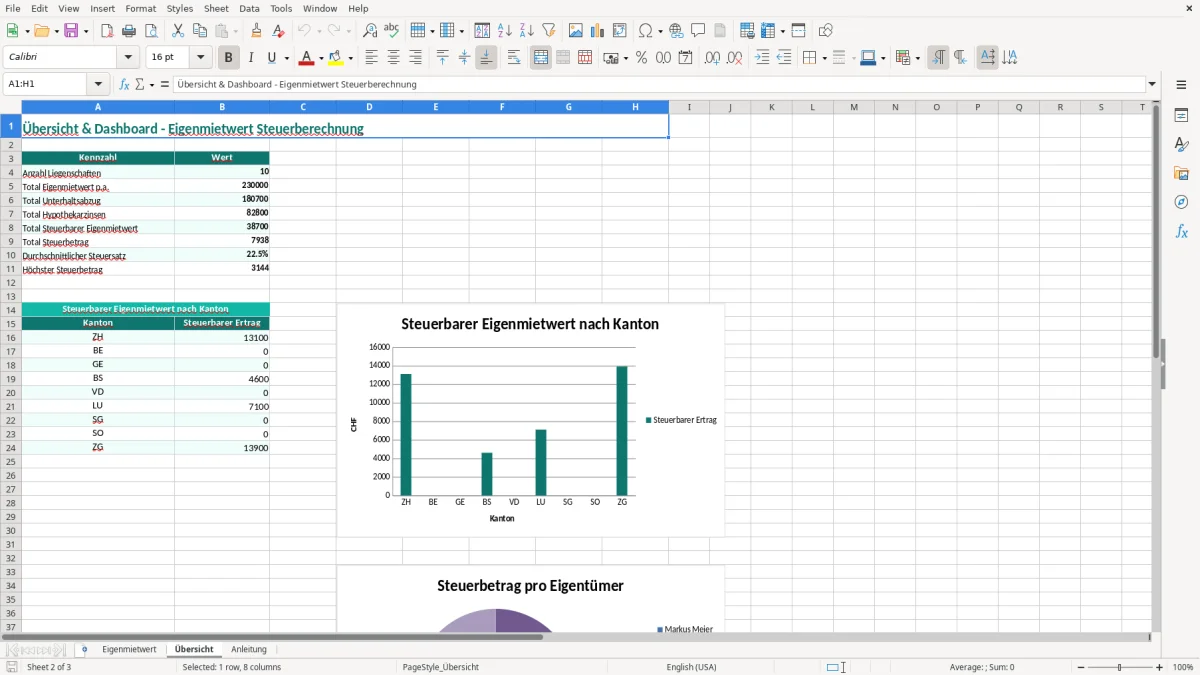The width and height of the screenshot is (1200, 675).
Task: Open the Sheet menu
Action: 216,9
